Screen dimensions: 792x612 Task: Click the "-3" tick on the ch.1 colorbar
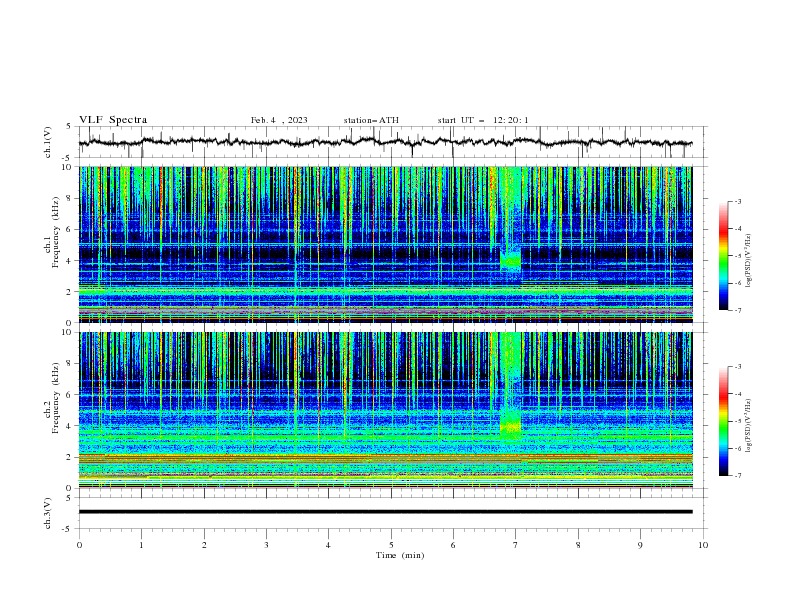[737, 201]
